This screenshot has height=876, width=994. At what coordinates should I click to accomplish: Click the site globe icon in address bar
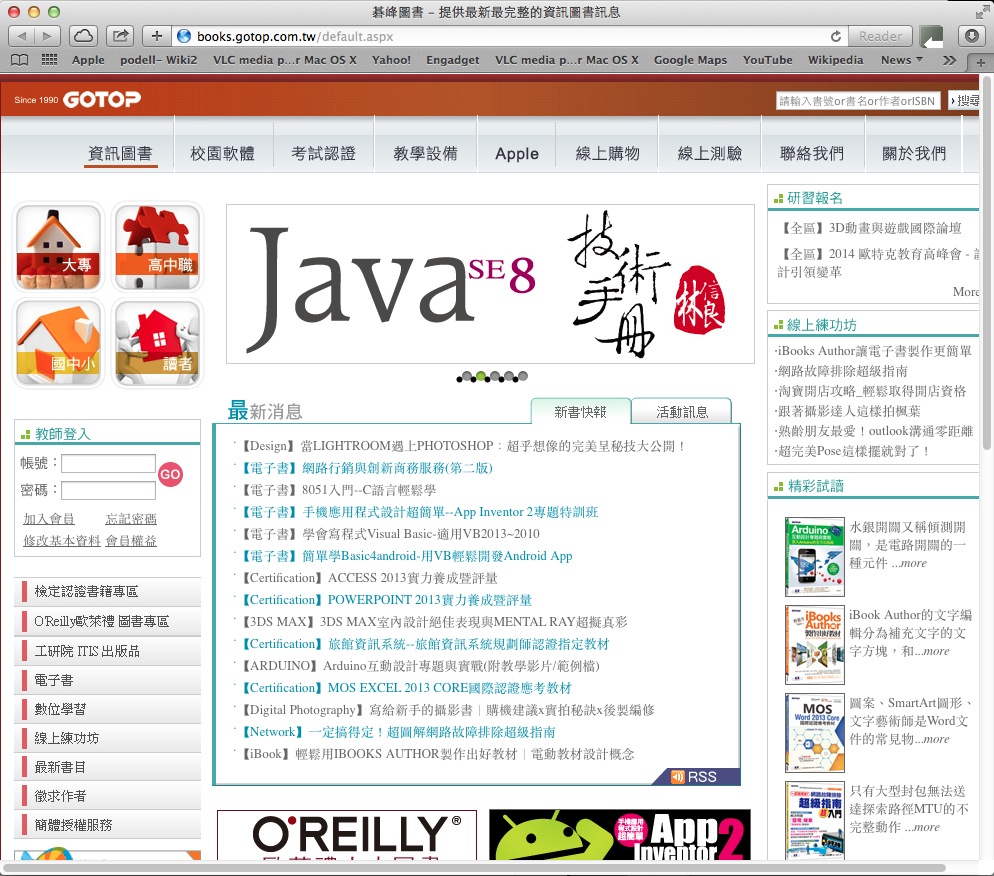point(184,36)
